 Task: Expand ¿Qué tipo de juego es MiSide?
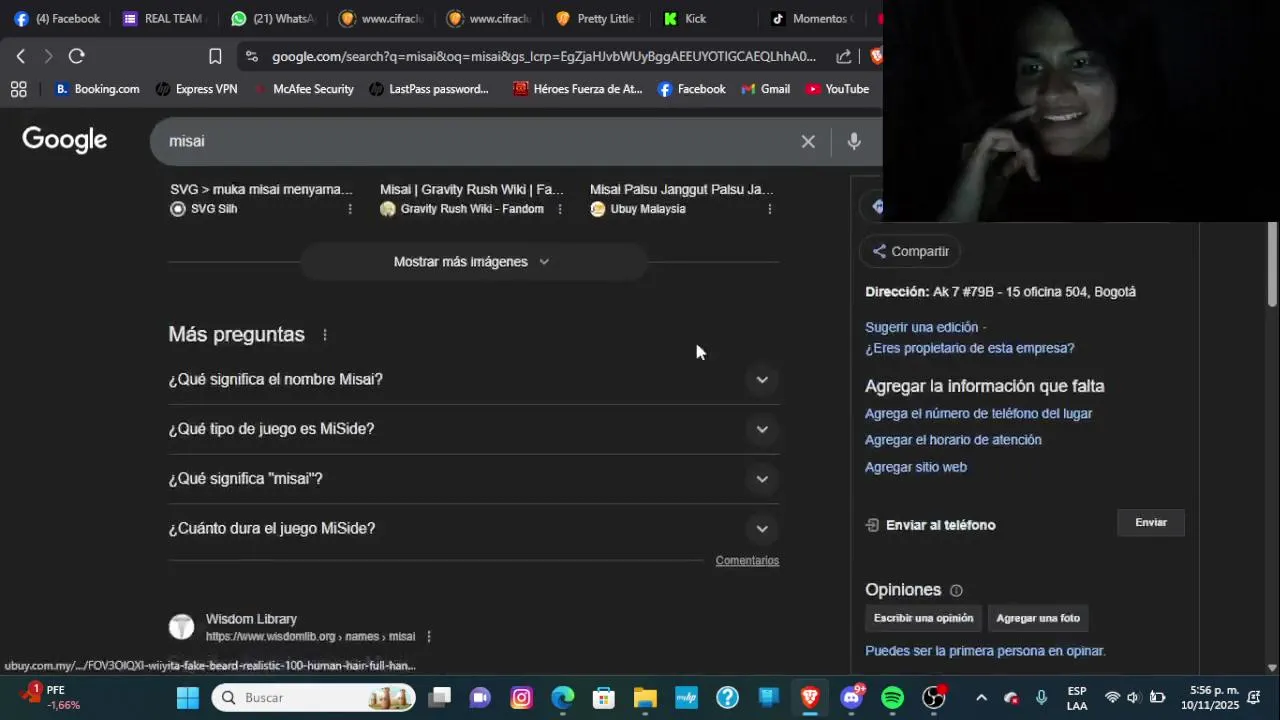[x=474, y=429]
